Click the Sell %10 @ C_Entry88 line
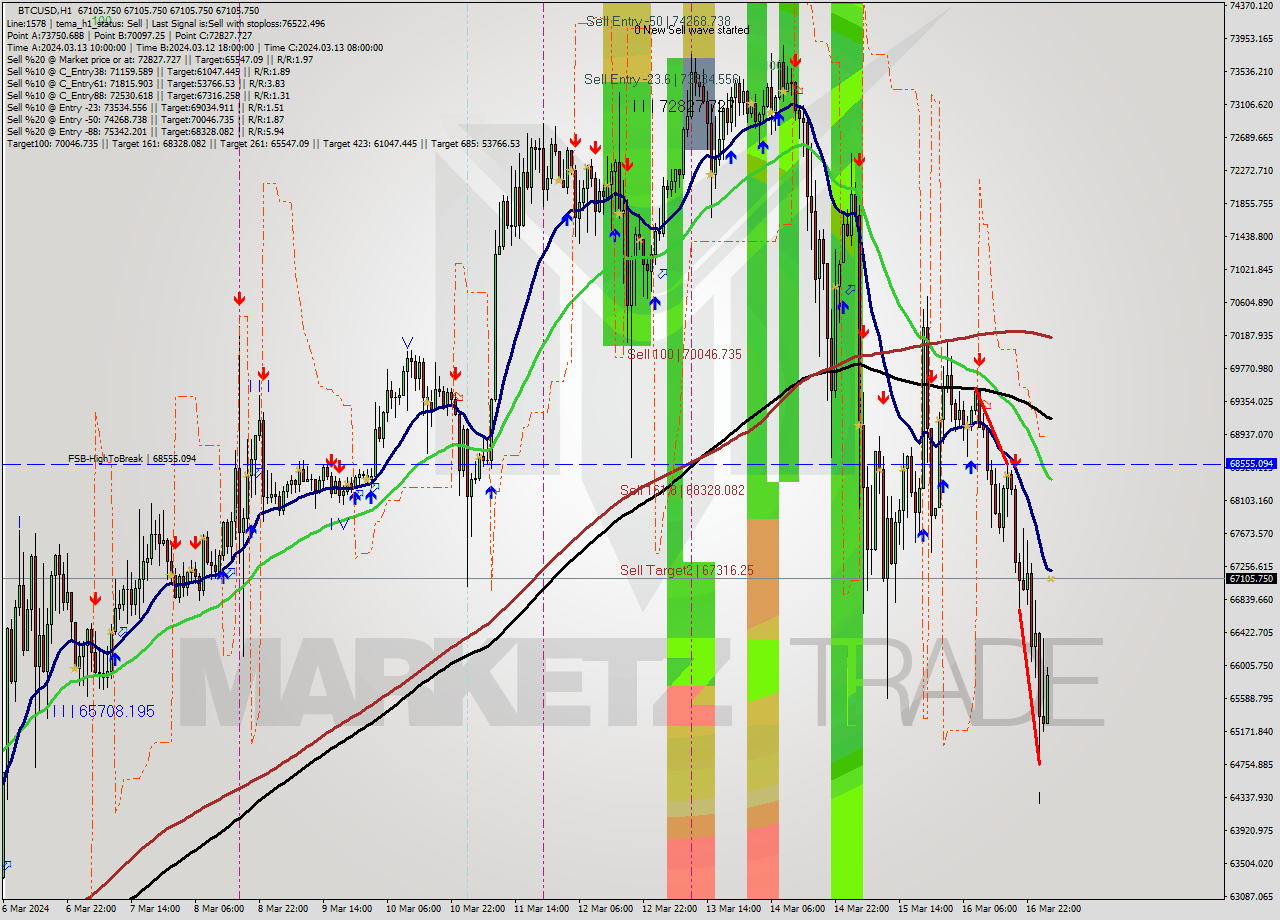The image size is (1280, 920). coord(148,95)
